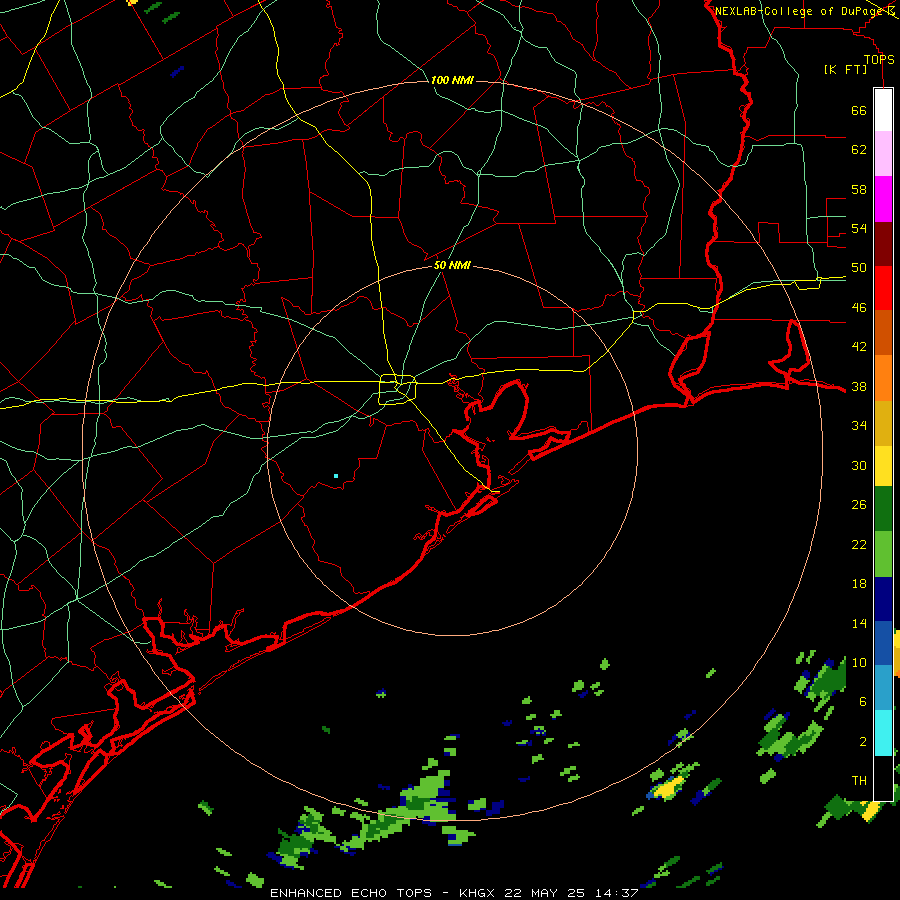Select the 26 legend value
Image resolution: width=900 pixels, height=900 pixels.
coord(859,505)
